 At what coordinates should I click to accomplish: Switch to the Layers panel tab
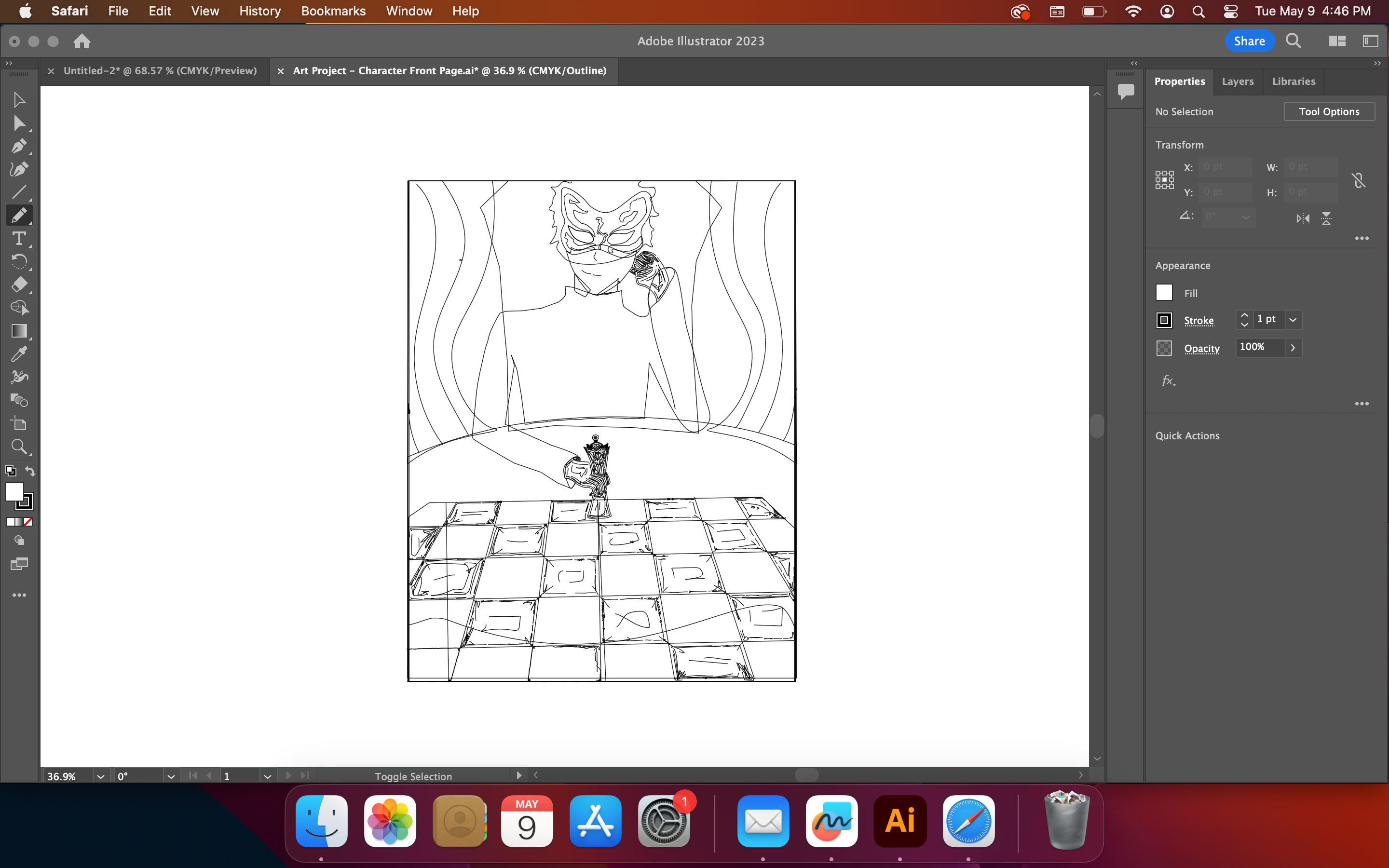pyautogui.click(x=1238, y=81)
